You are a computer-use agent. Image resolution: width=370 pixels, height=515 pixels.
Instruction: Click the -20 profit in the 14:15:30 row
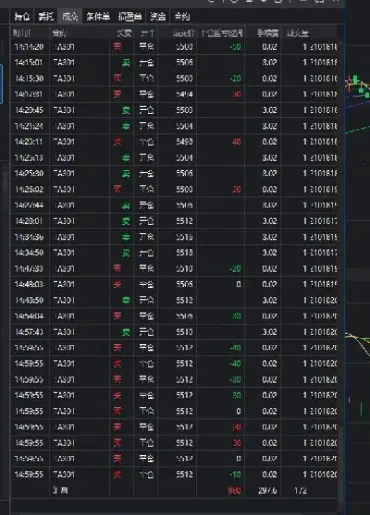pos(235,78)
